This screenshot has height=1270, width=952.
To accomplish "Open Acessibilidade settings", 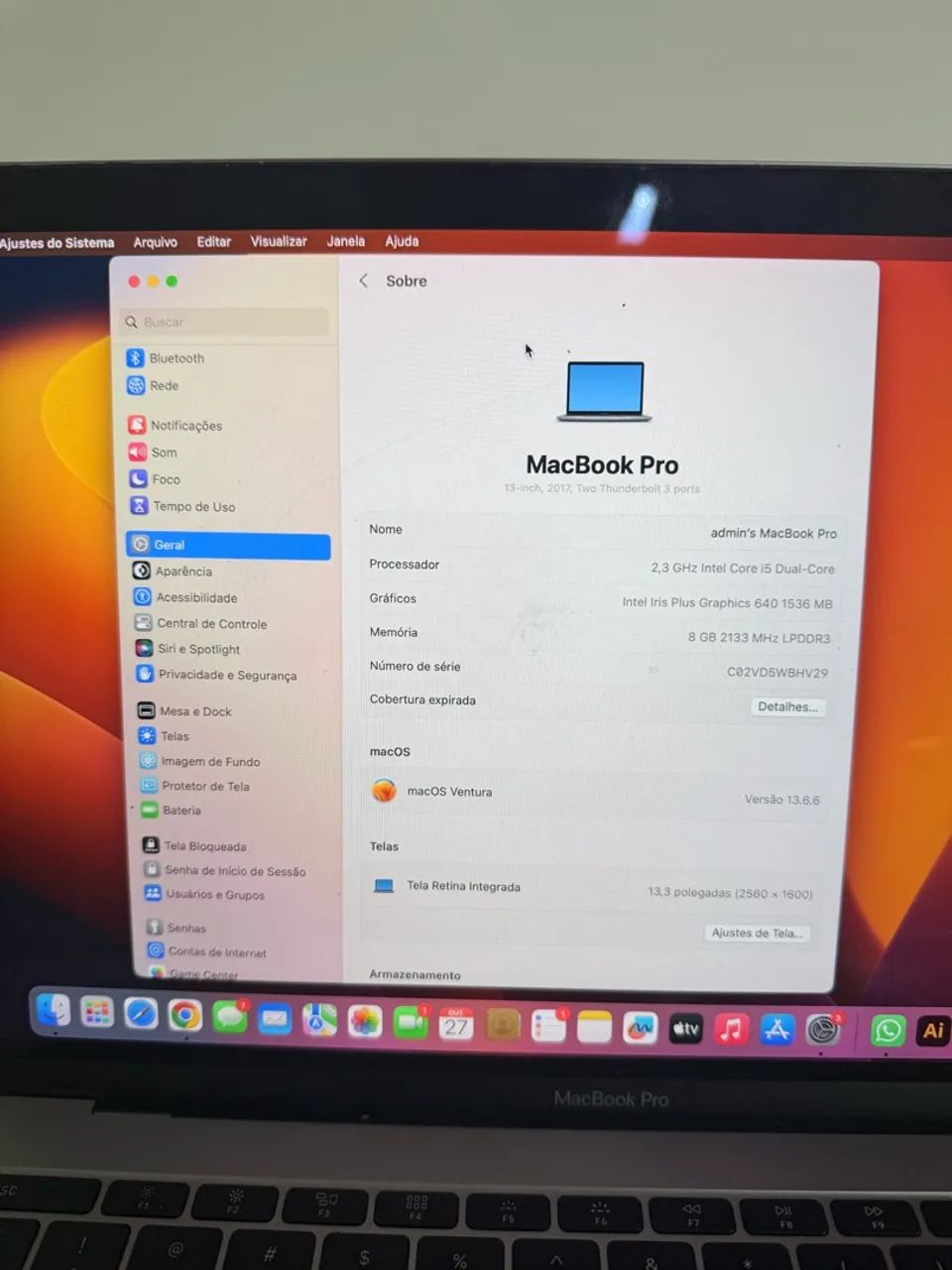I will 185,597.
